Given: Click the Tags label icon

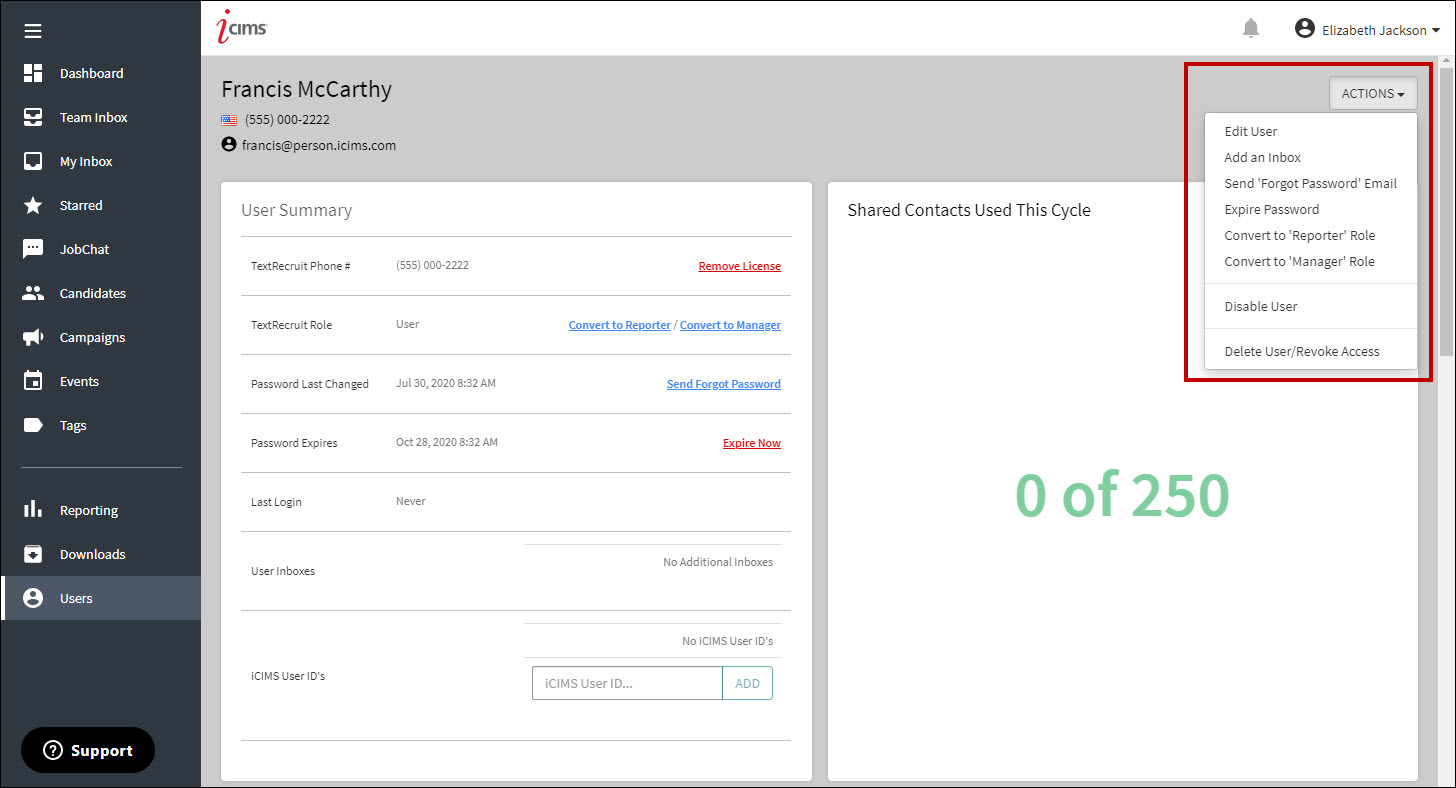Looking at the screenshot, I should click(x=33, y=425).
